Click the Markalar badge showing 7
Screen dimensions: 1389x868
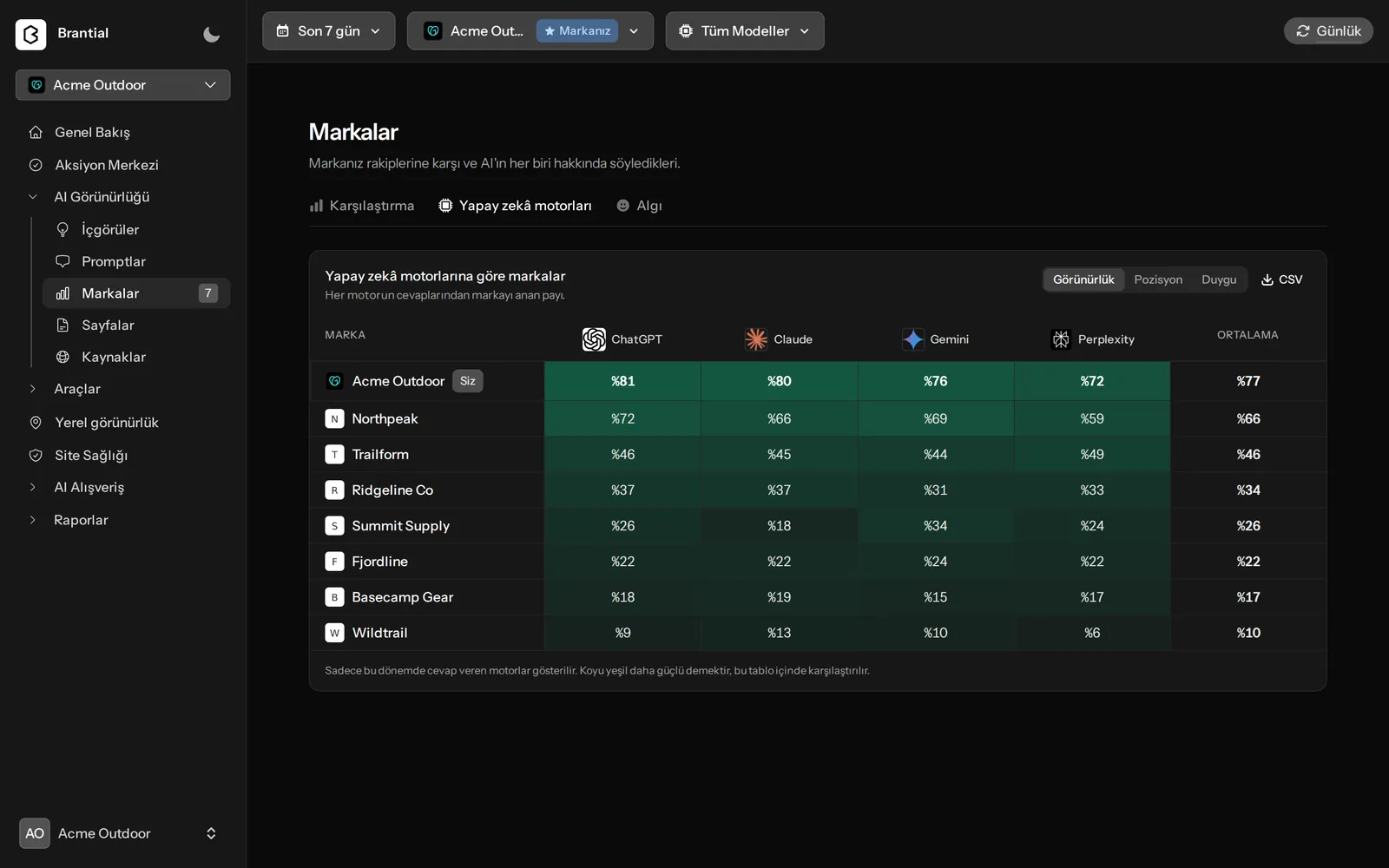207,293
